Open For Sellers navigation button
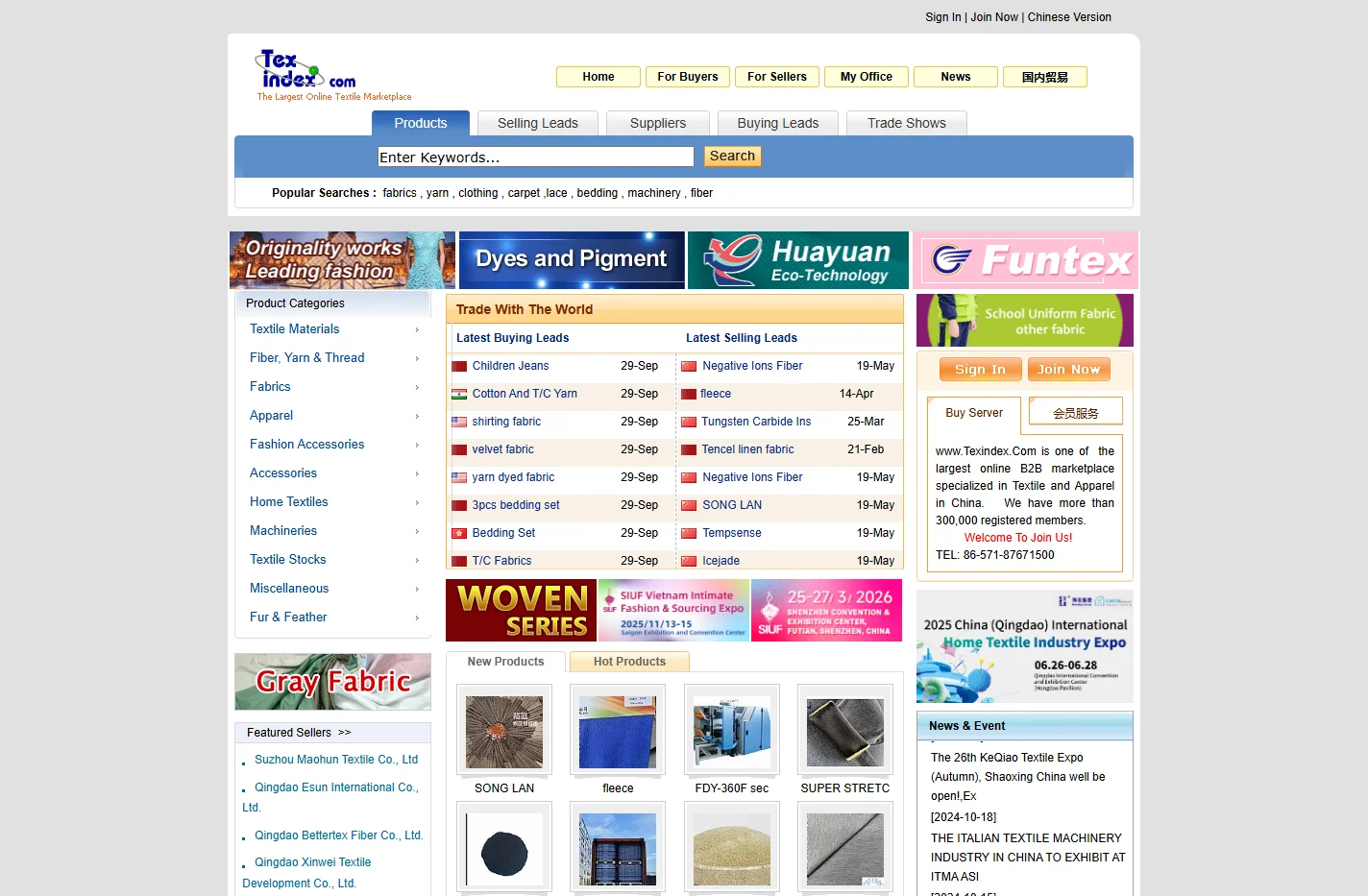 777,77
